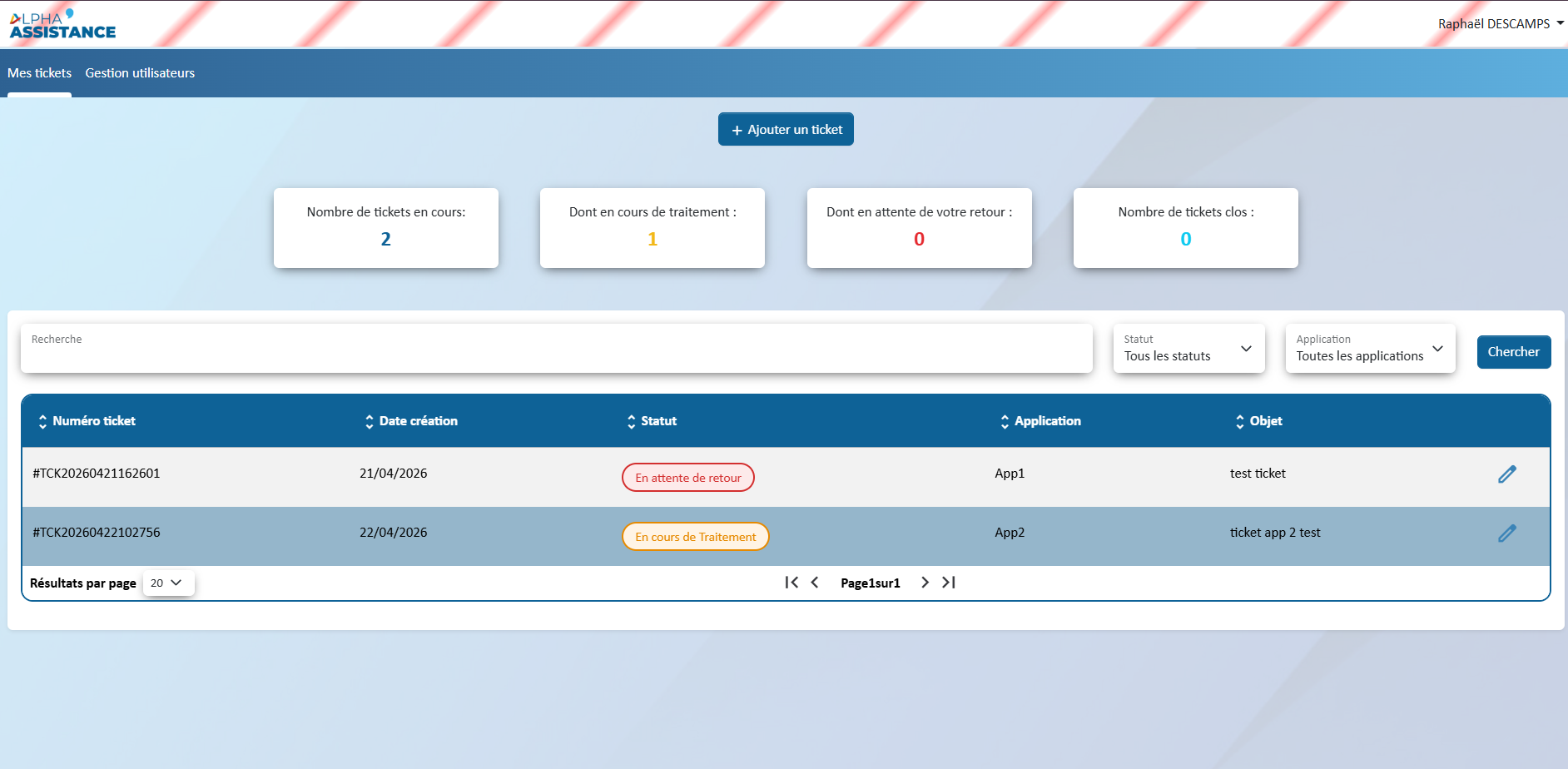
Task: Click App1 application cell
Action: click(1010, 474)
